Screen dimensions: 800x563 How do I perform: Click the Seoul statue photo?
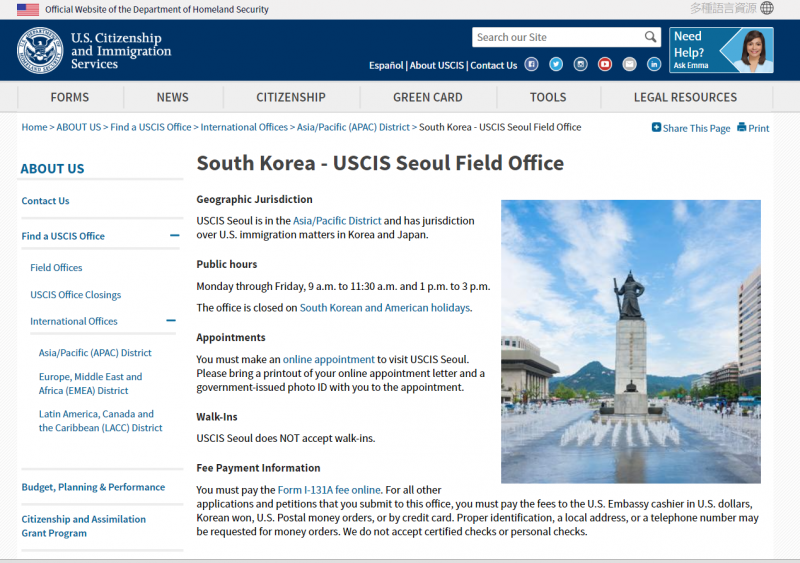[631, 341]
